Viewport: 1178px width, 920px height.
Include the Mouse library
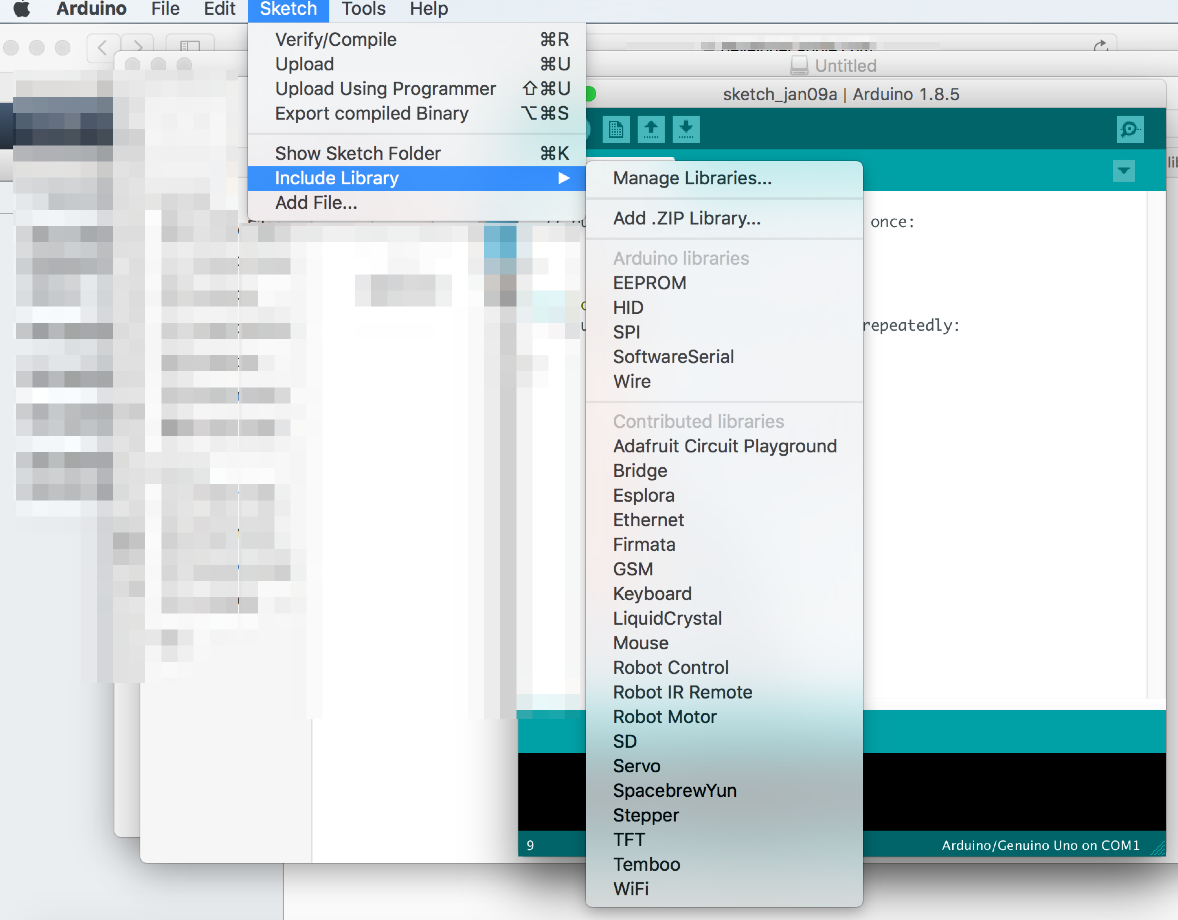click(724, 643)
